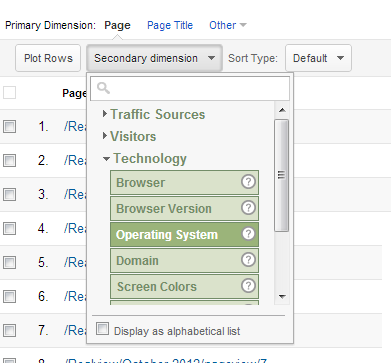
Task: Check the box for row 7
Action: (9, 330)
